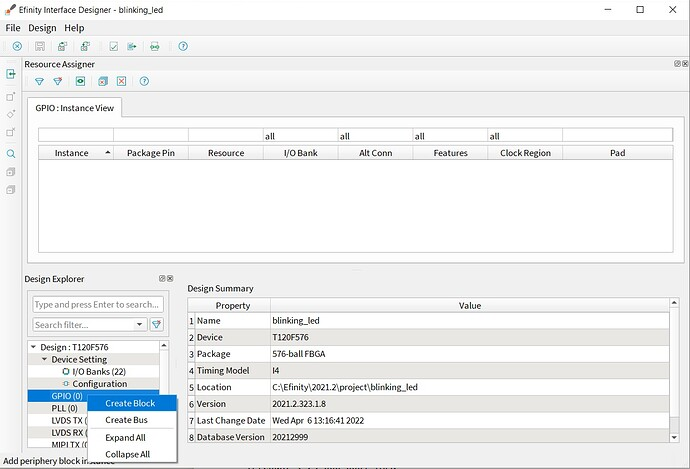Click the Resource Assigner help icon

[x=144, y=81]
